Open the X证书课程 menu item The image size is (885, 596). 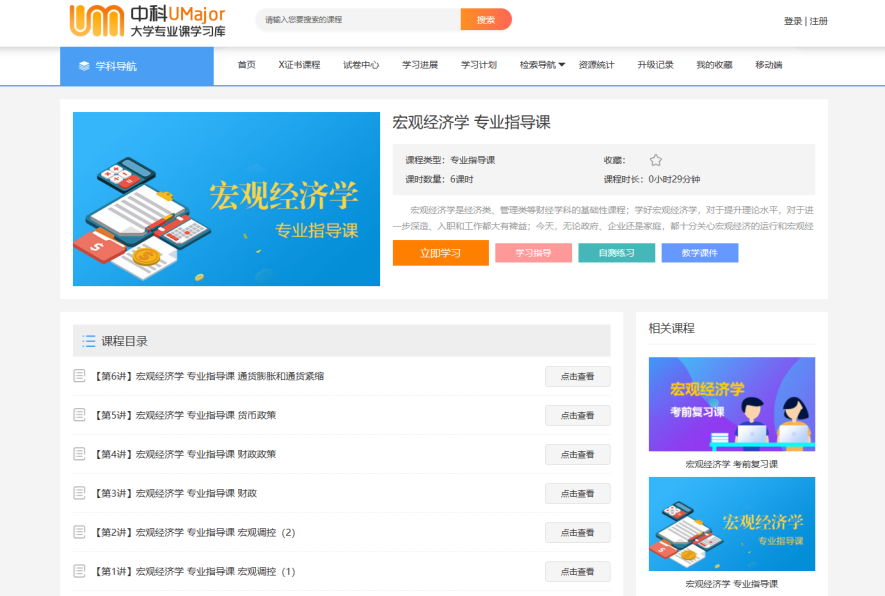(x=299, y=65)
